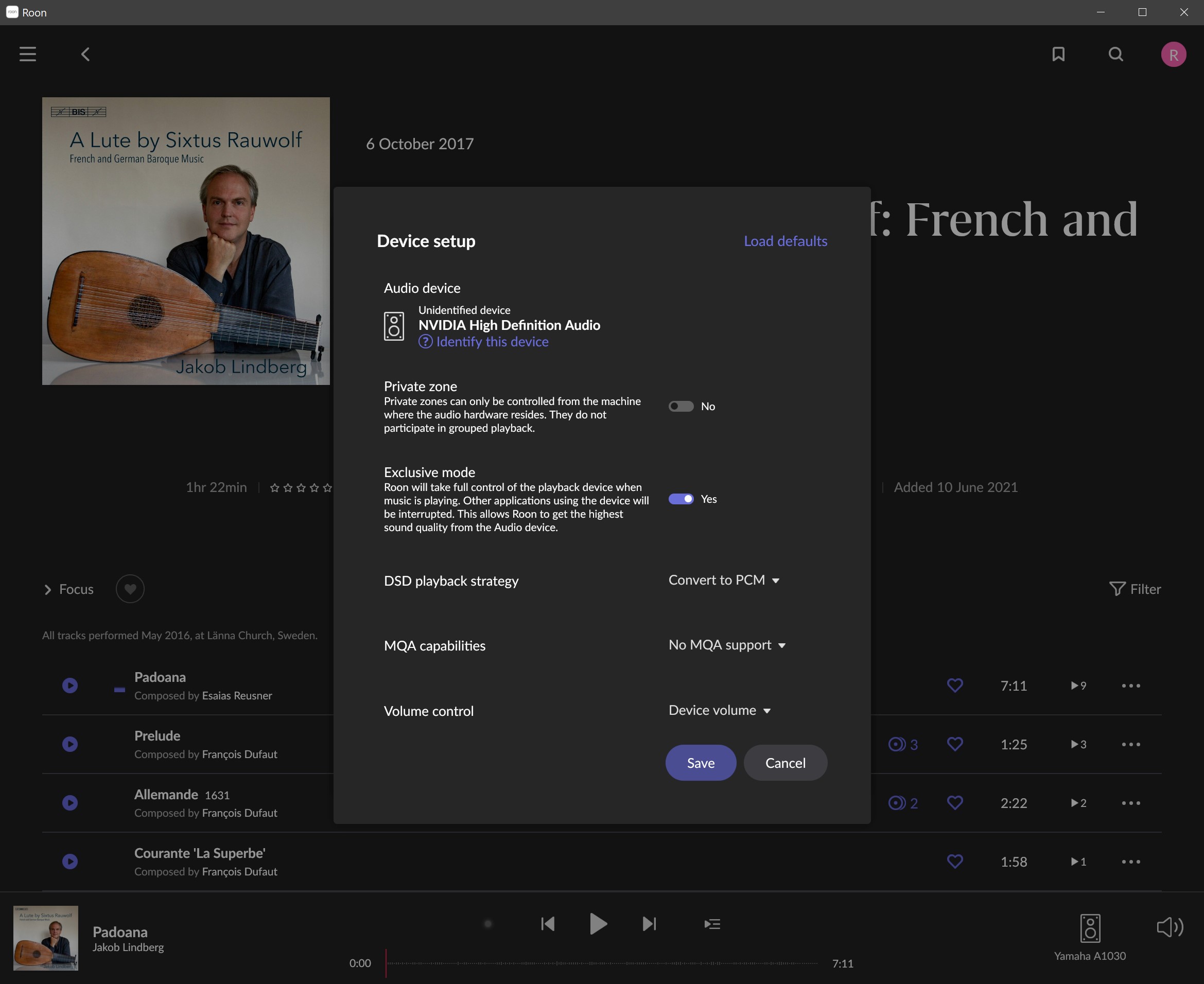Favorite the Courante 'La Superbe' track
This screenshot has height=984, width=1204.
pyautogui.click(x=955, y=862)
